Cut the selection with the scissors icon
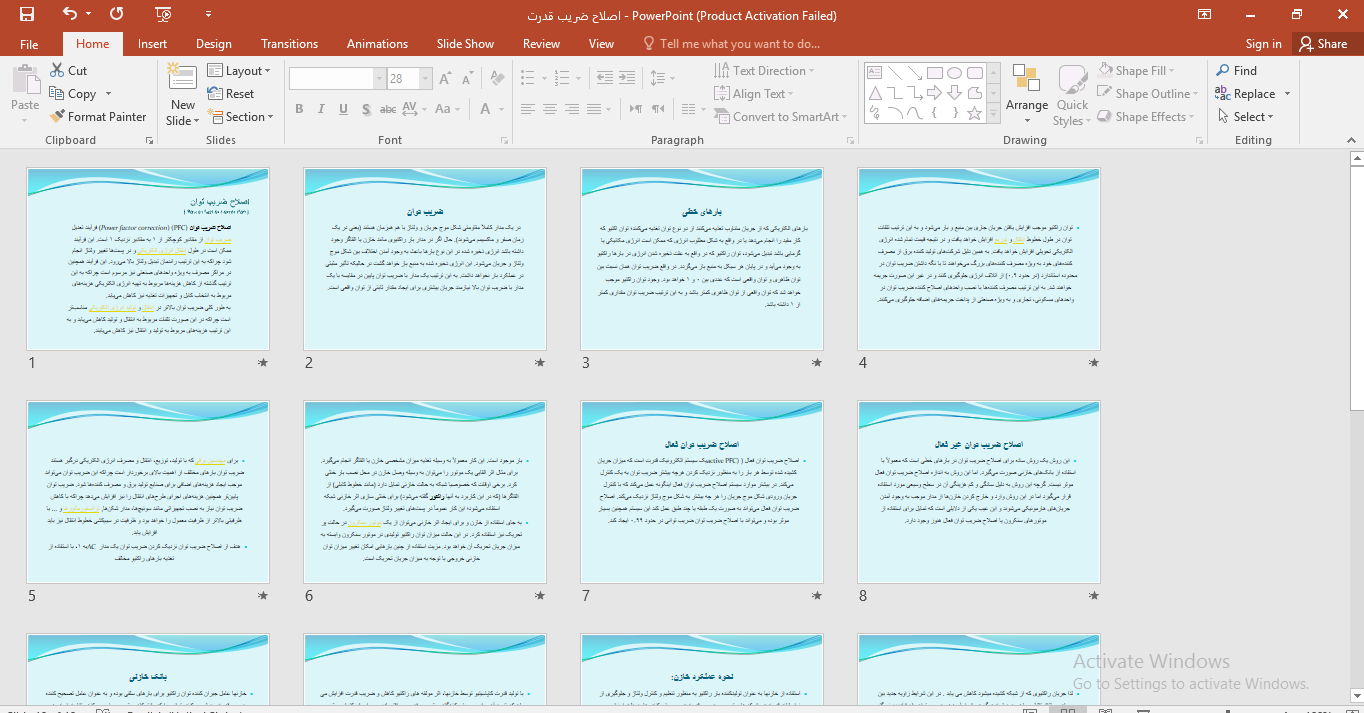The image size is (1364, 713). 57,70
